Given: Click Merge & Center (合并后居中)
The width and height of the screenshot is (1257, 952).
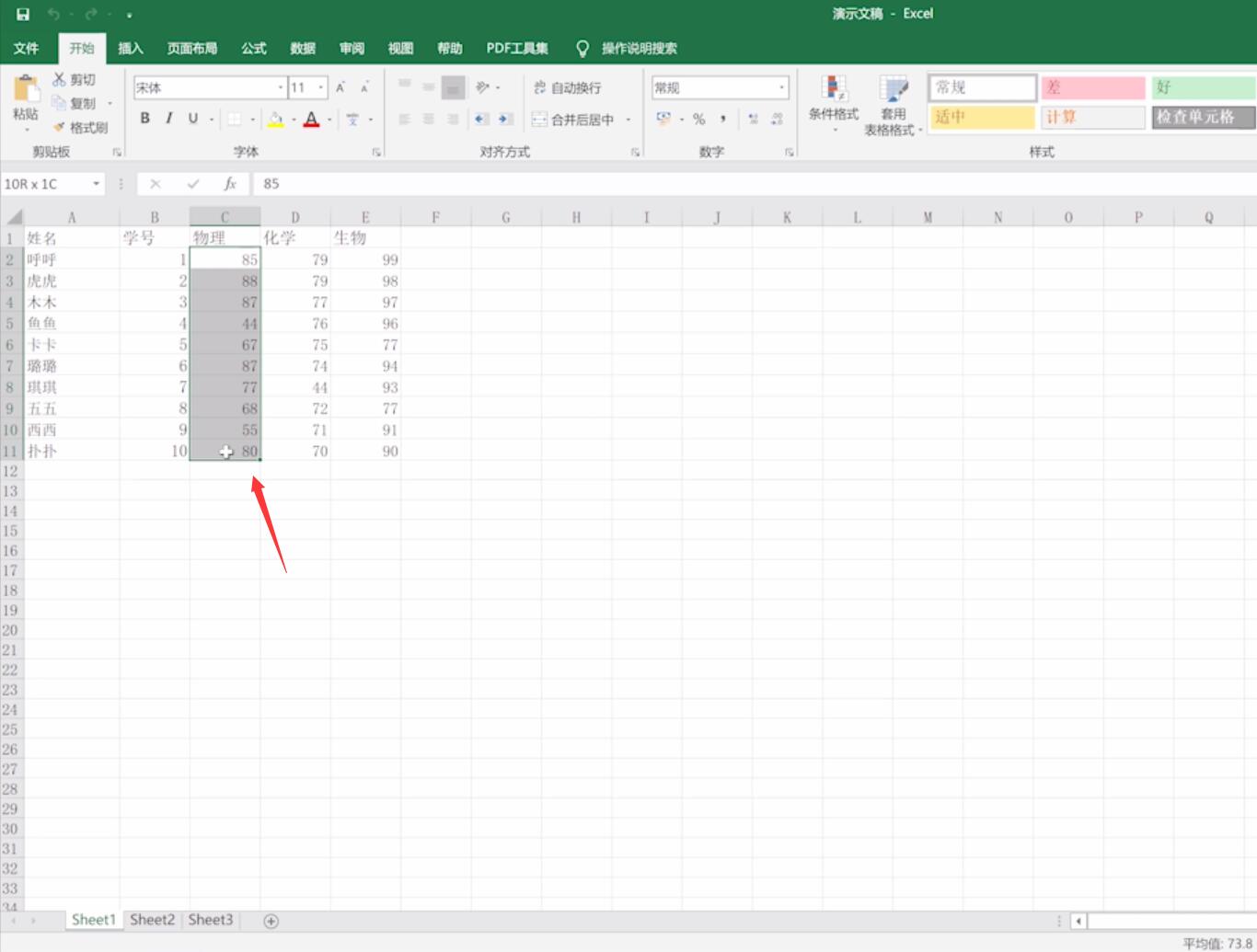Looking at the screenshot, I should click(573, 119).
